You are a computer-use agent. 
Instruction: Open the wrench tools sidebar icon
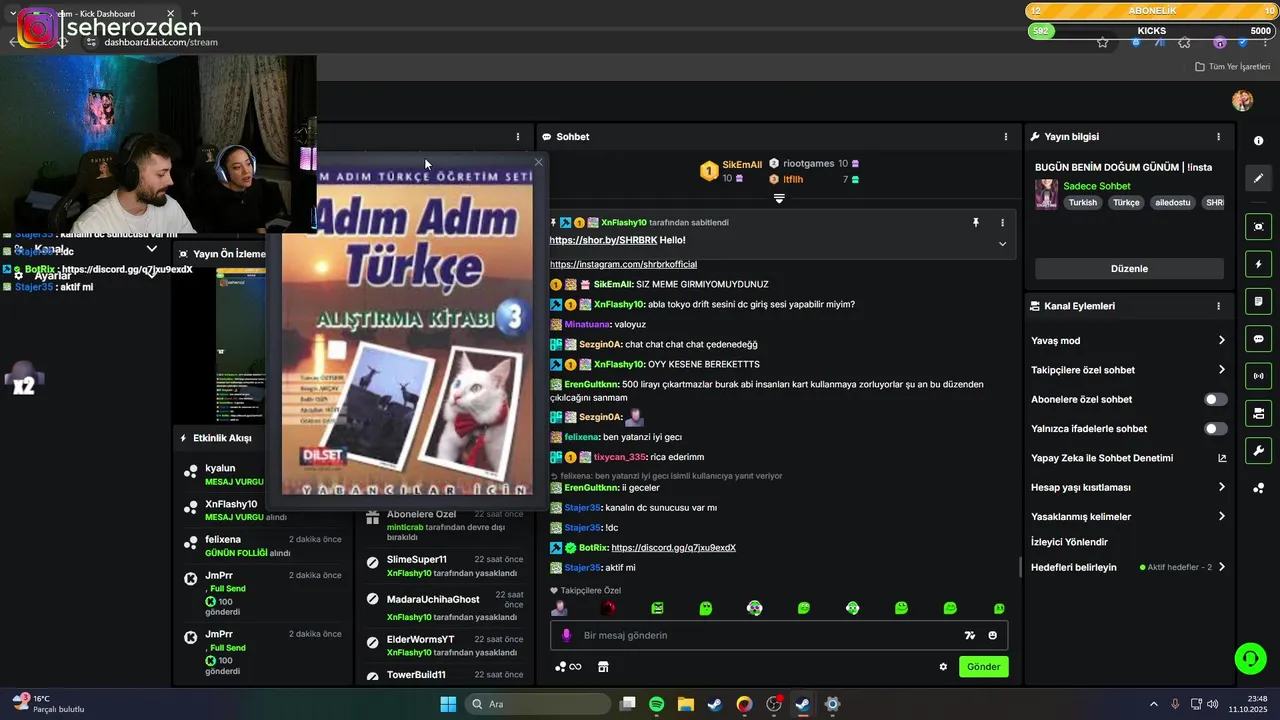tap(1258, 451)
